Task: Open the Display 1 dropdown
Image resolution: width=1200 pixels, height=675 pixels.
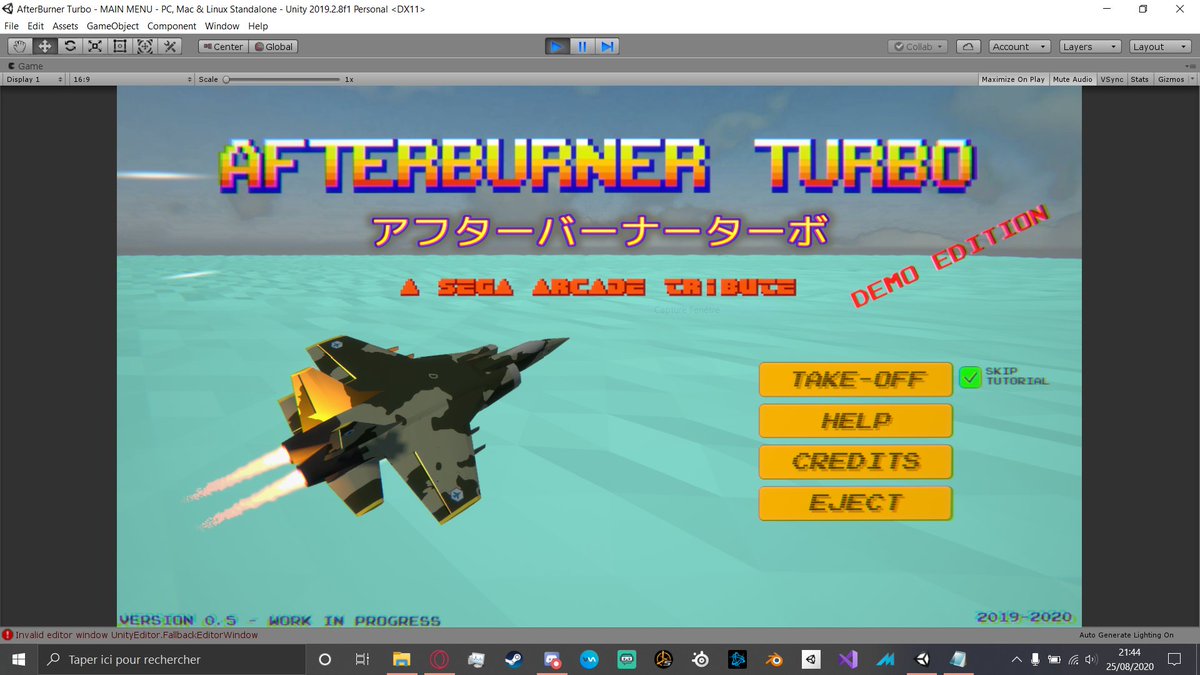Action: coord(34,79)
